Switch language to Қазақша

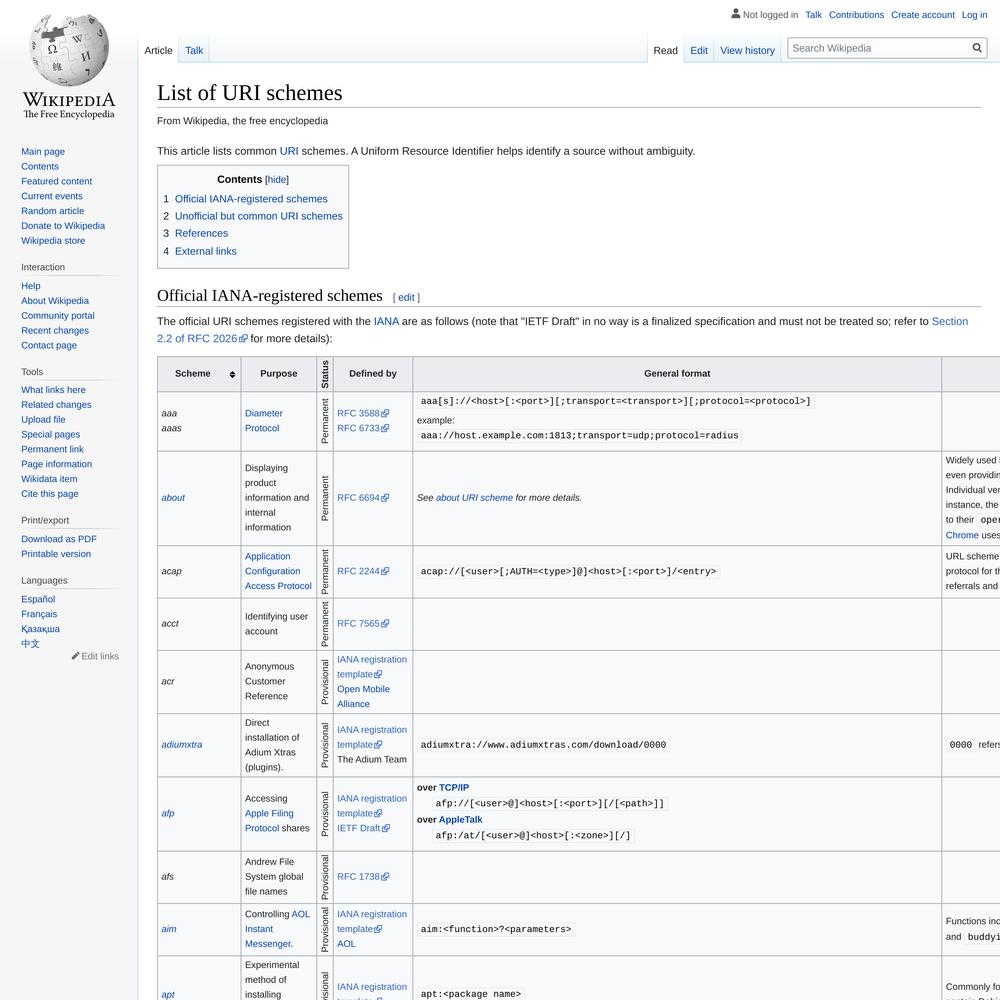pyautogui.click(x=40, y=629)
